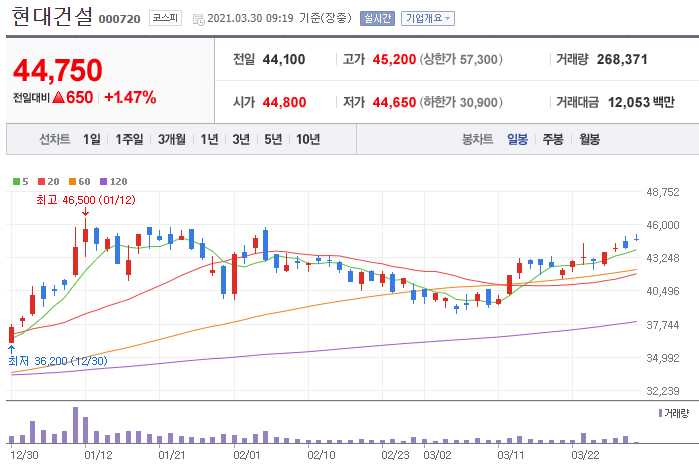The image size is (699, 470).
Task: Click the green 5-day moving average legend
Action: [x=21, y=181]
